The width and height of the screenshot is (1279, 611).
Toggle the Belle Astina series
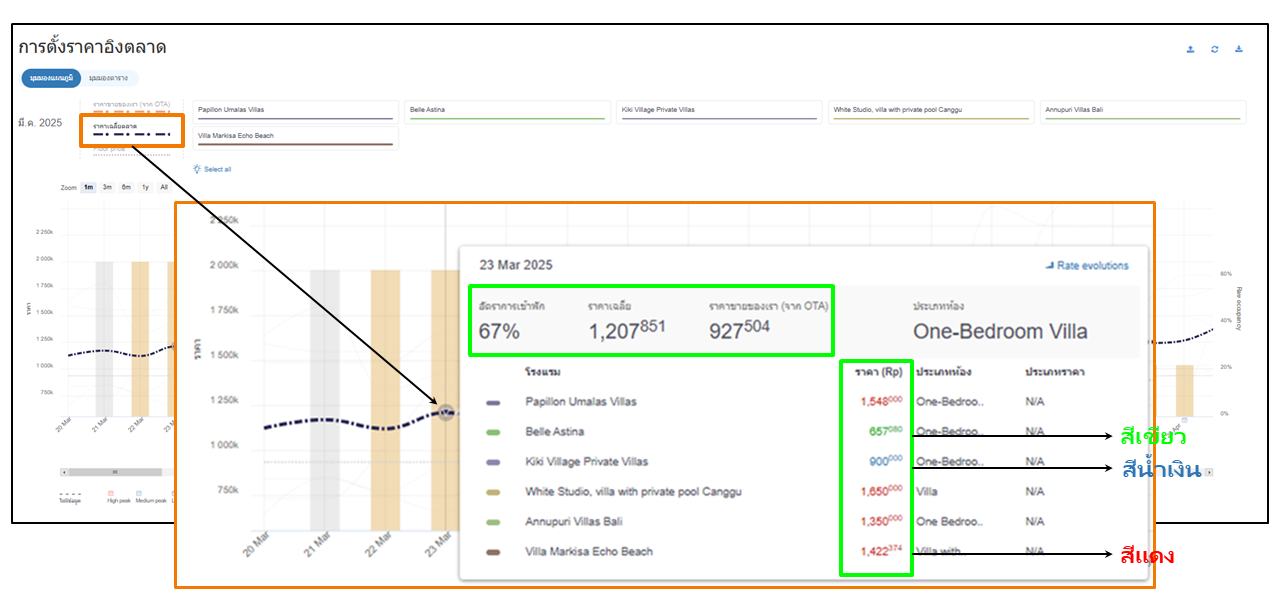click(505, 112)
